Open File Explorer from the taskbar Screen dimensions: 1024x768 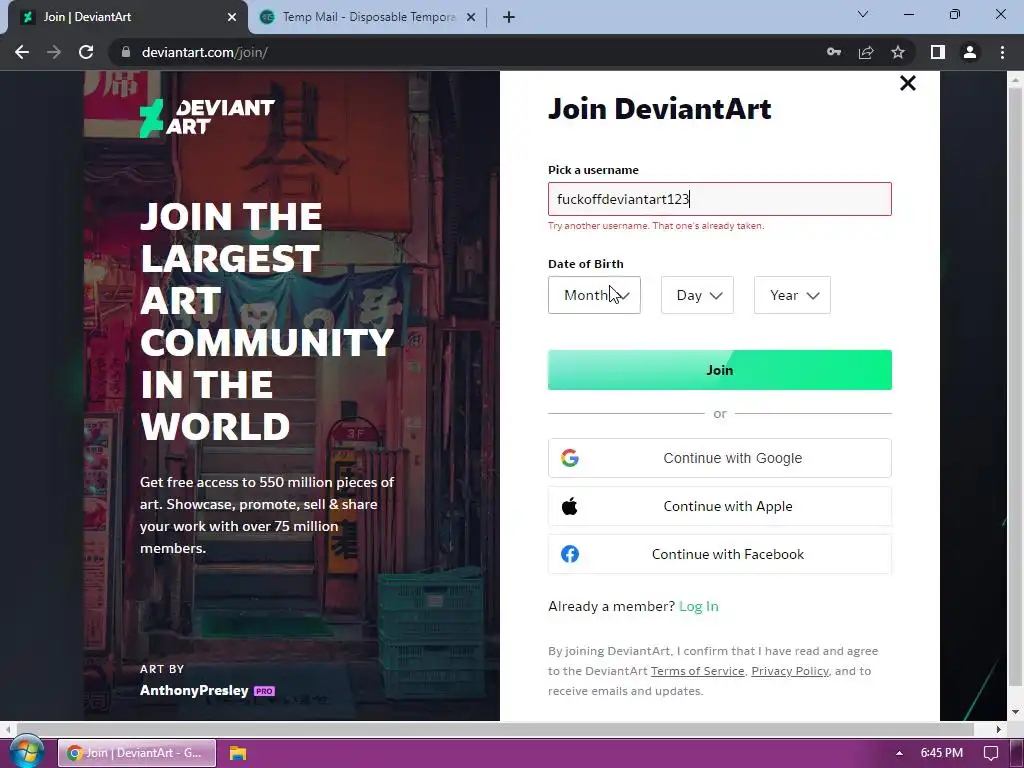[238, 753]
